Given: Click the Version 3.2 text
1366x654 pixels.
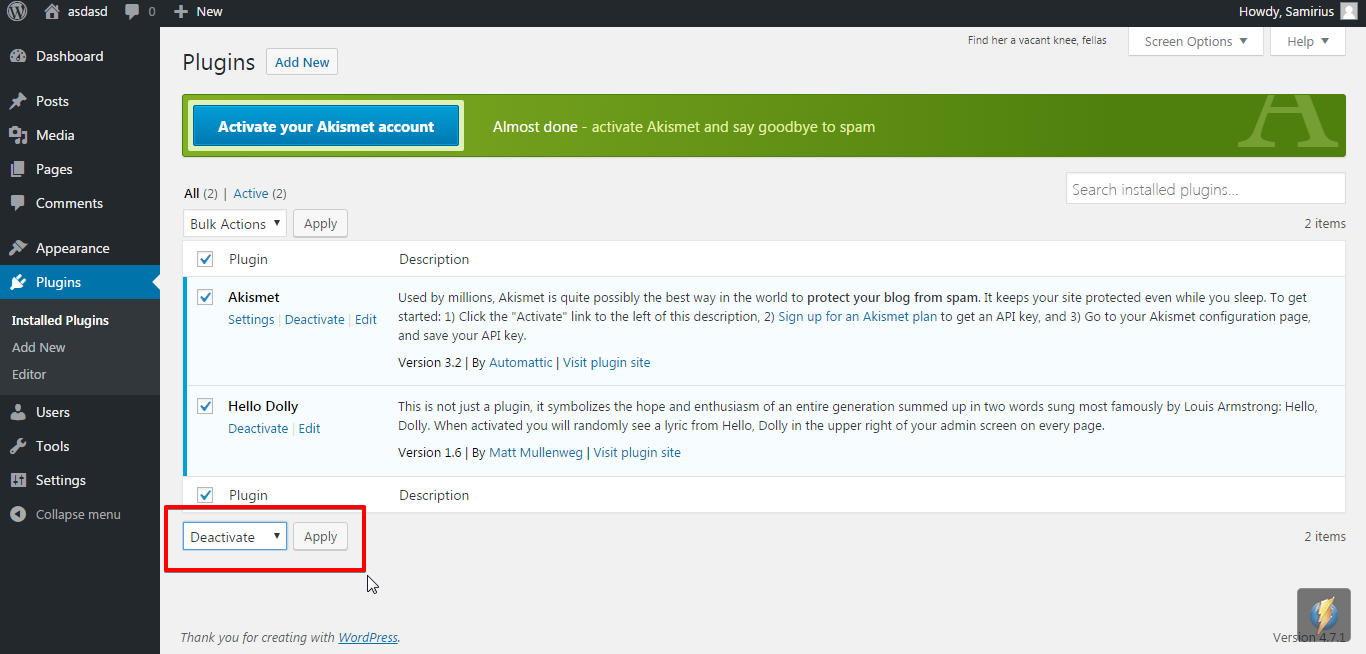Looking at the screenshot, I should [430, 362].
